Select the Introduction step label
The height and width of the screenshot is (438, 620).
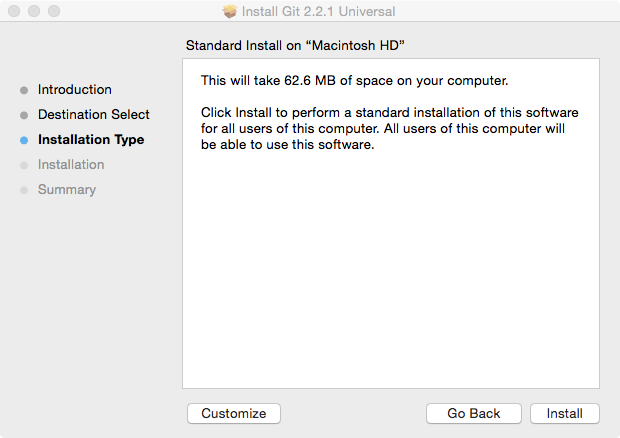point(75,90)
